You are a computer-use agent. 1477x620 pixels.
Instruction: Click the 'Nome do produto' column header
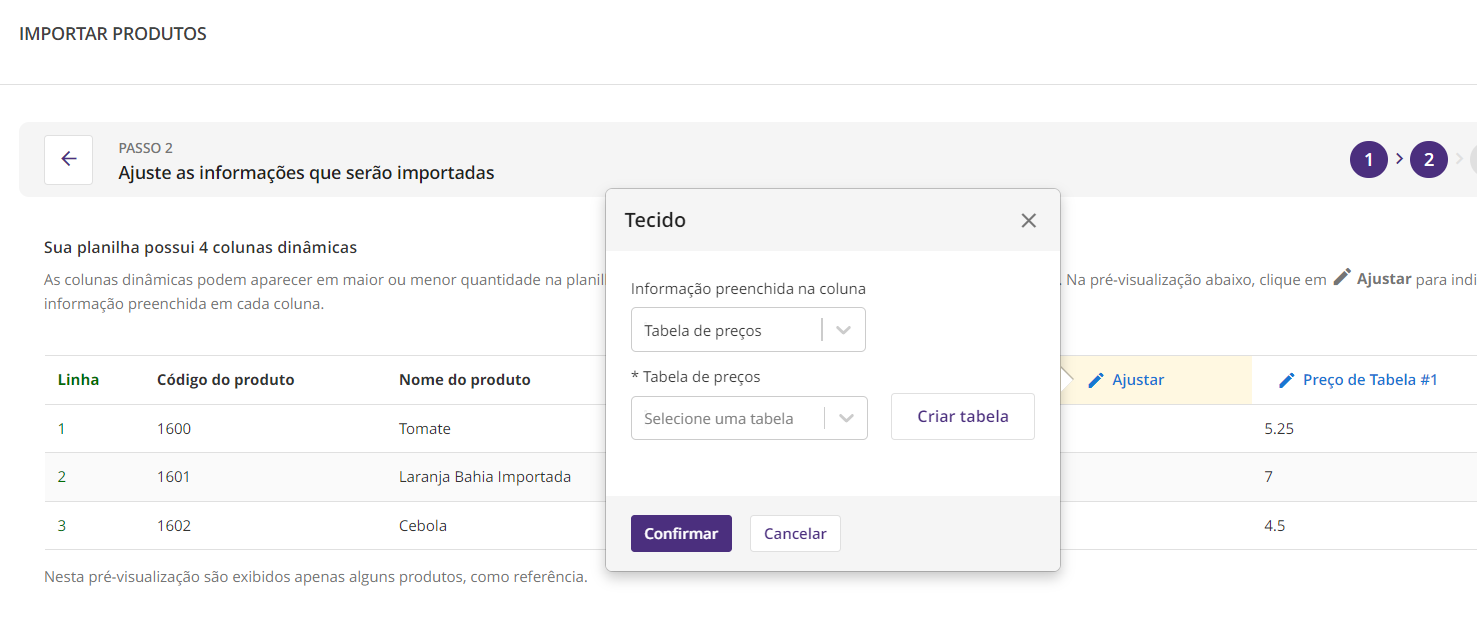(x=464, y=380)
